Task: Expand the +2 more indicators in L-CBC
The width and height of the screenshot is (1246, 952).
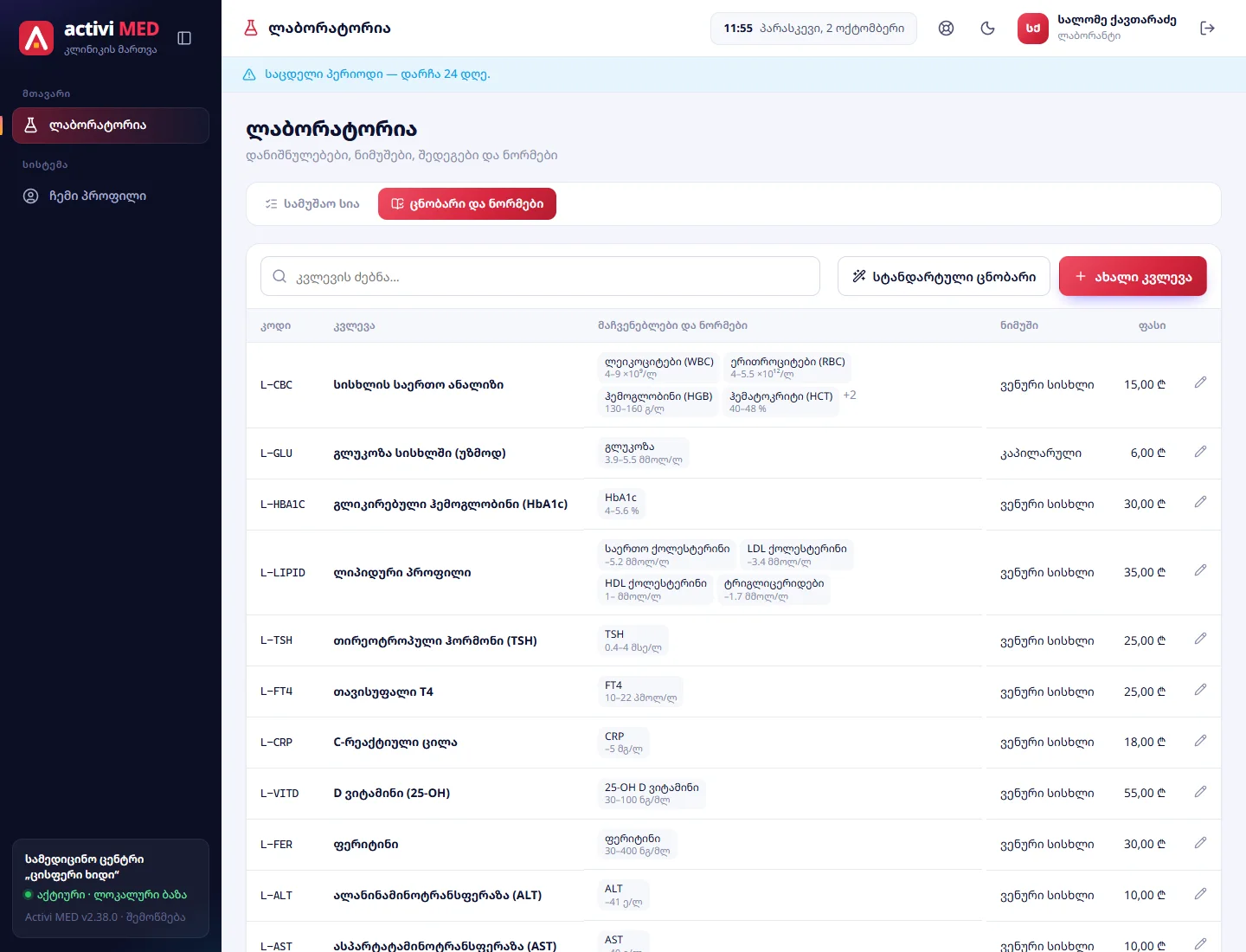Action: pos(850,396)
